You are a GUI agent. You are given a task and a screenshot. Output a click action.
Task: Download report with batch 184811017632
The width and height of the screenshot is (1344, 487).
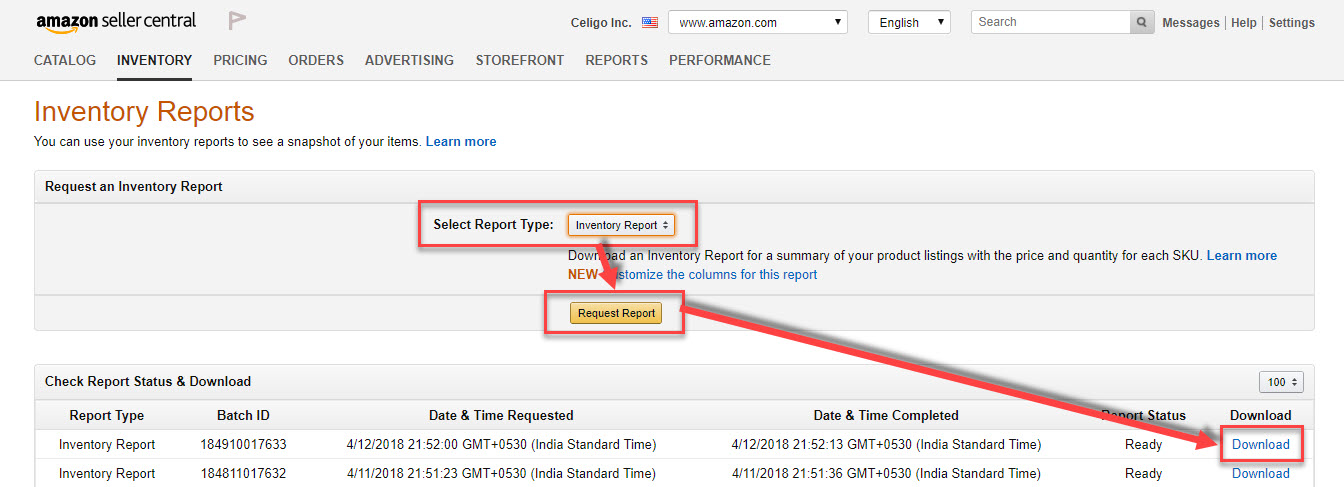(1260, 473)
